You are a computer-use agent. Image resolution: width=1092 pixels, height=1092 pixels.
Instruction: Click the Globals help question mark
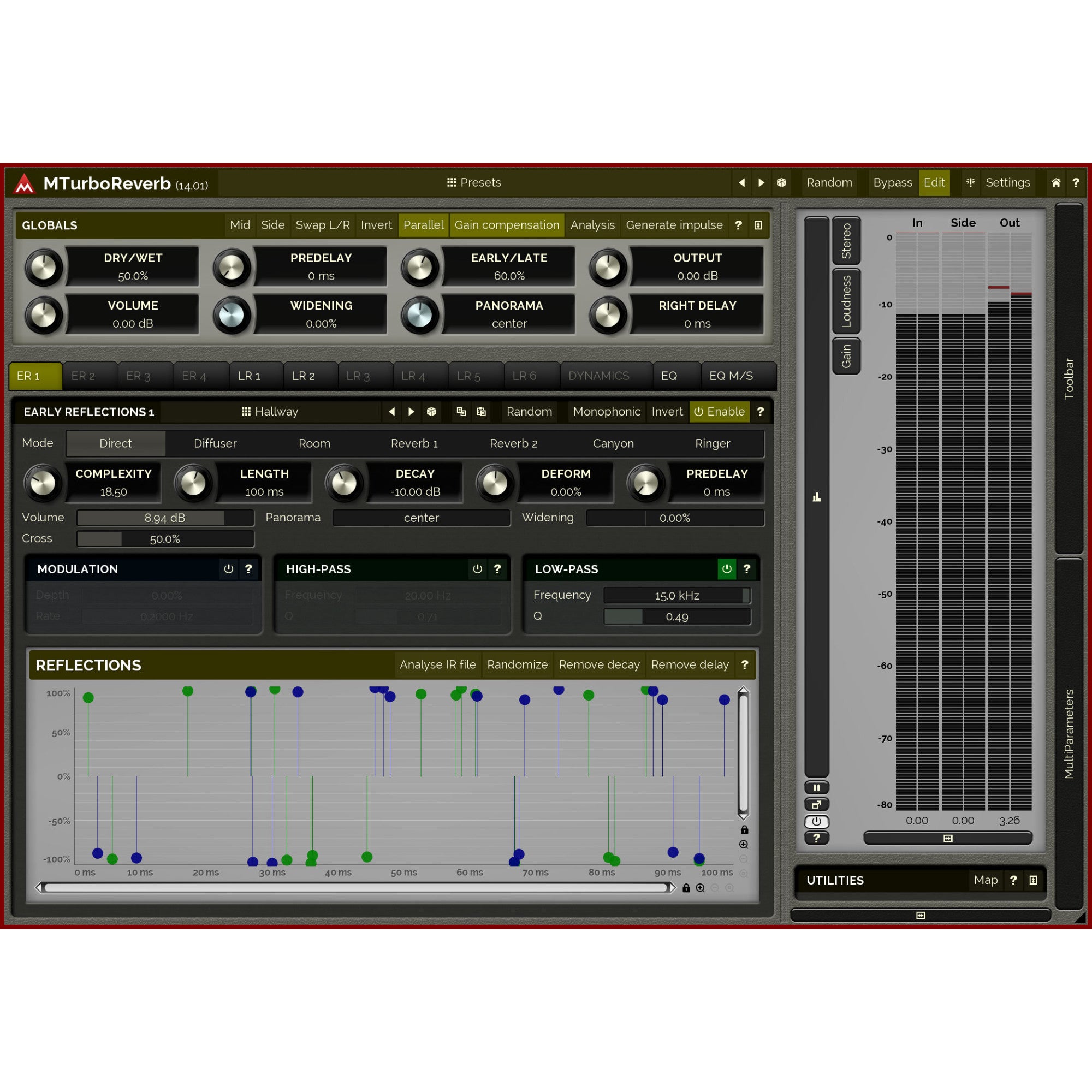point(738,225)
